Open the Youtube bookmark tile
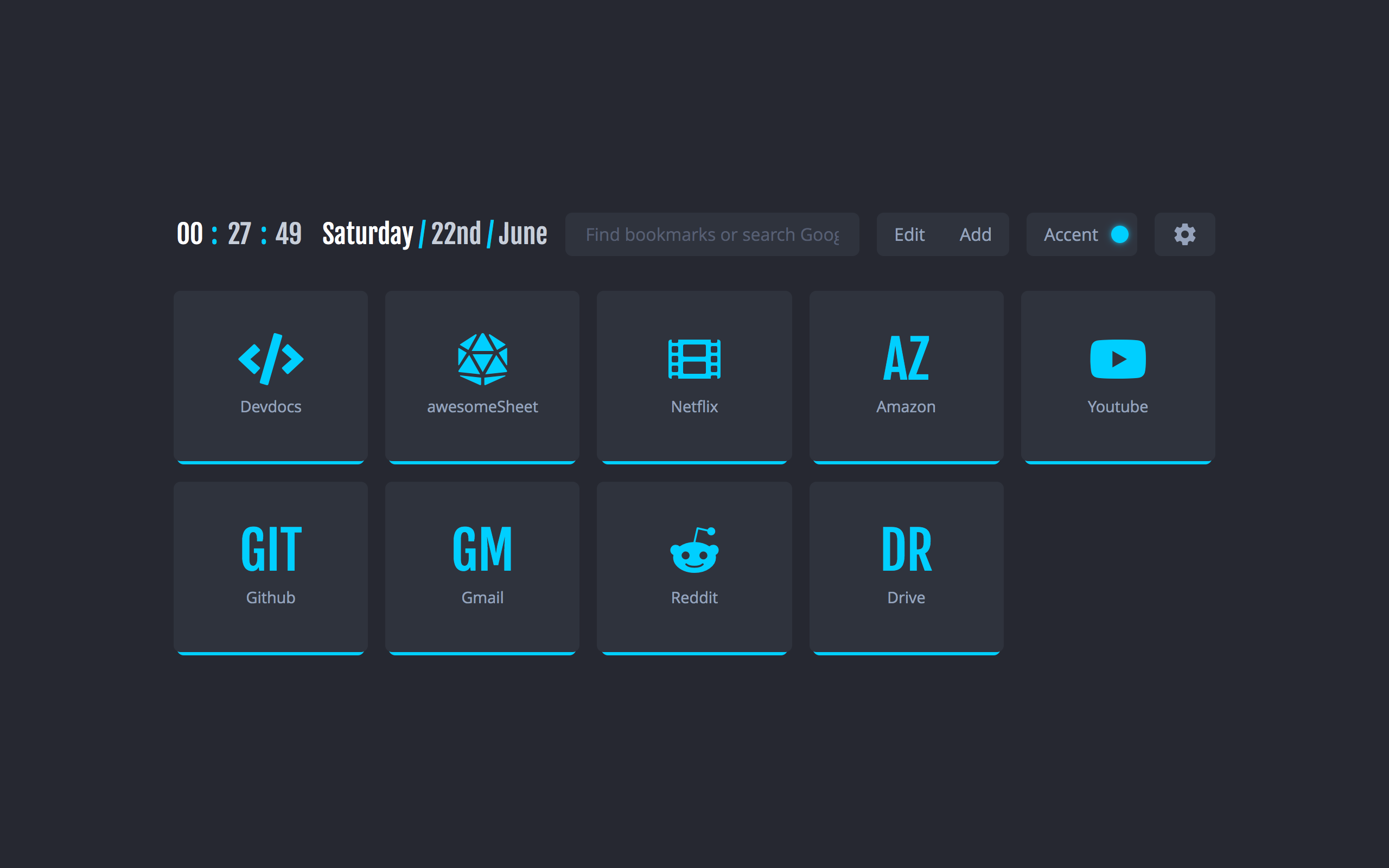This screenshot has width=1389, height=868. point(1118,376)
